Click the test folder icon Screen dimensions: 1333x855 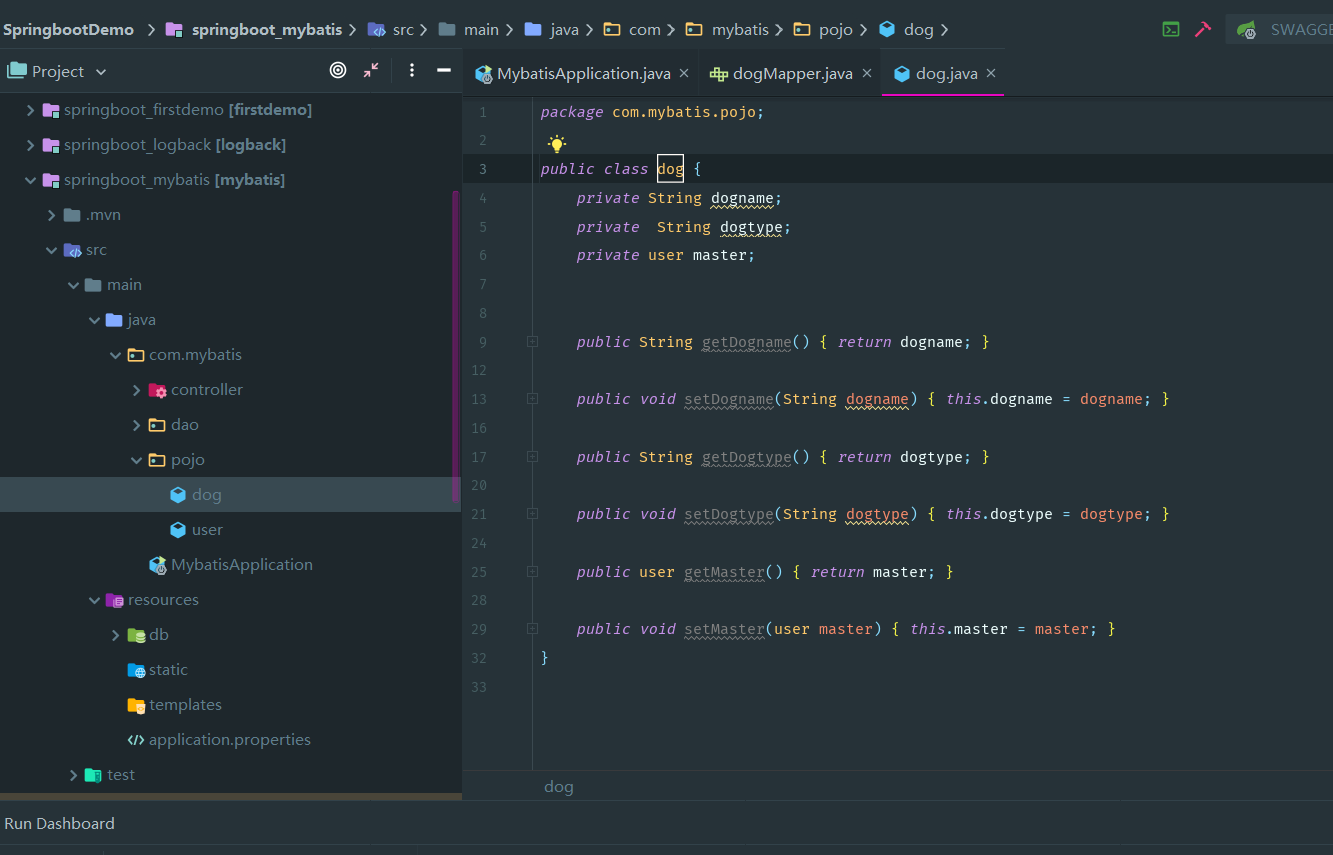pyautogui.click(x=93, y=775)
